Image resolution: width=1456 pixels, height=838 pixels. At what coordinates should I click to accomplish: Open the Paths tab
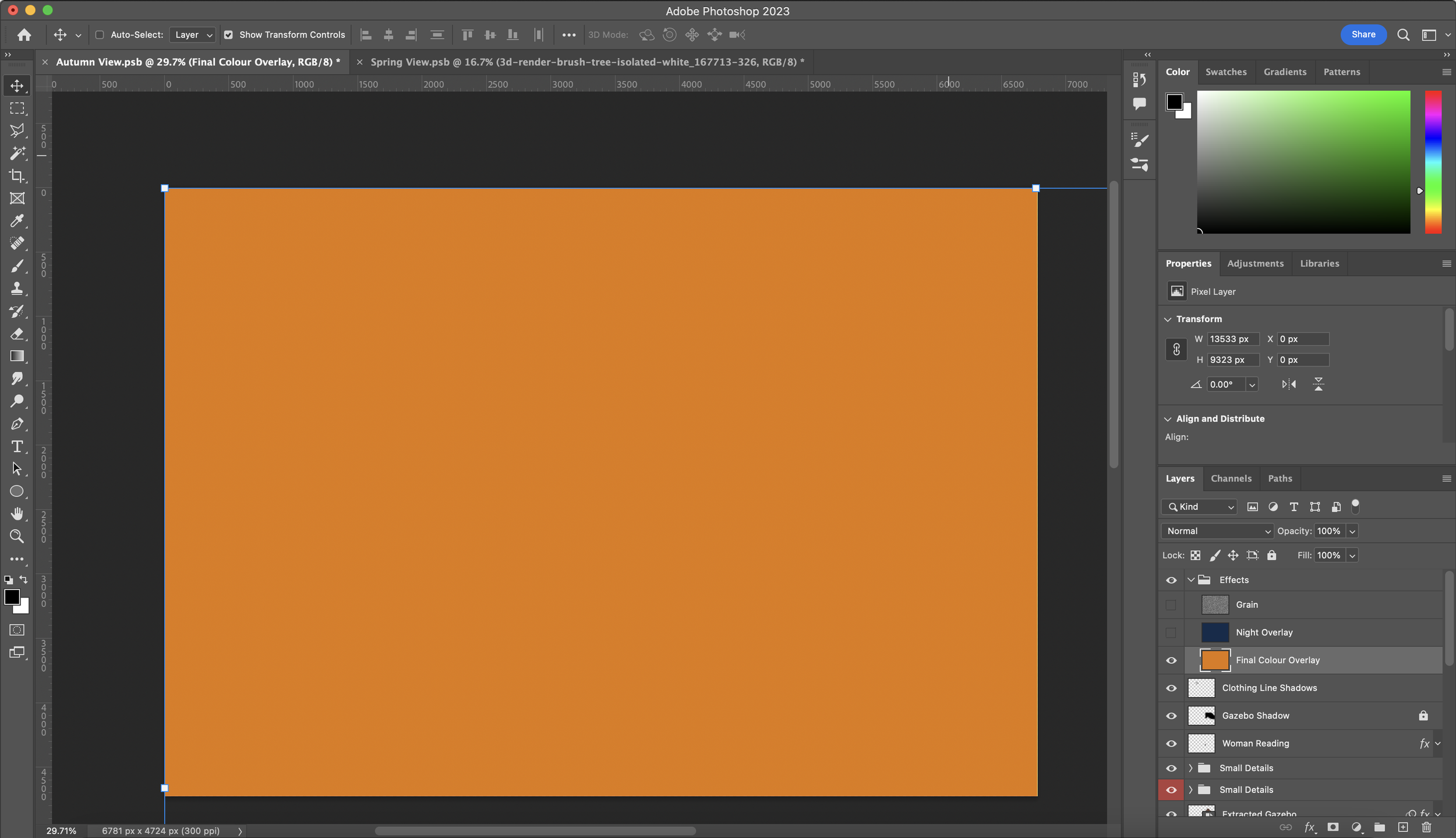[1280, 479]
